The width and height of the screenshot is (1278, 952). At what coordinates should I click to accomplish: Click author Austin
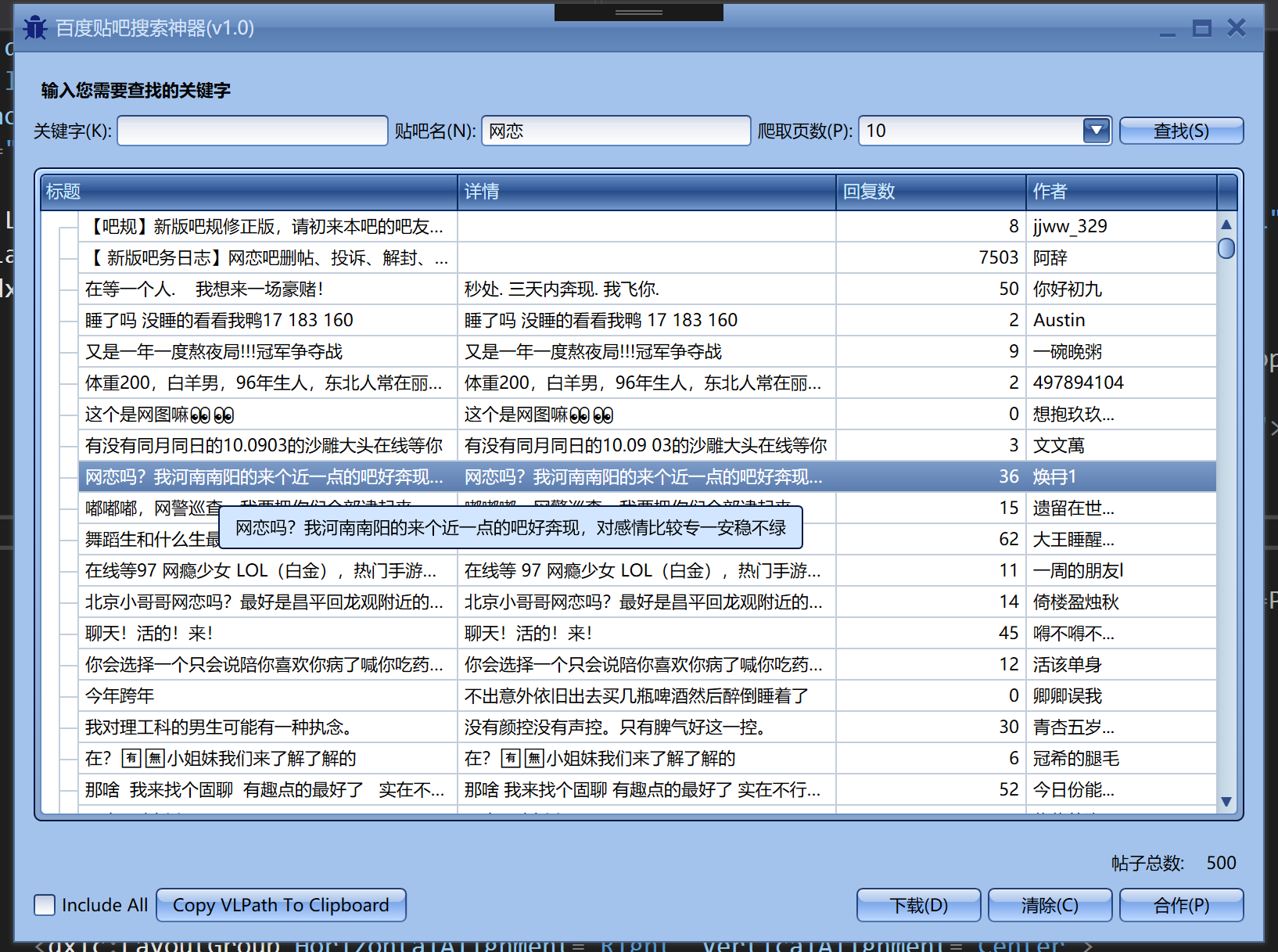(x=1059, y=321)
